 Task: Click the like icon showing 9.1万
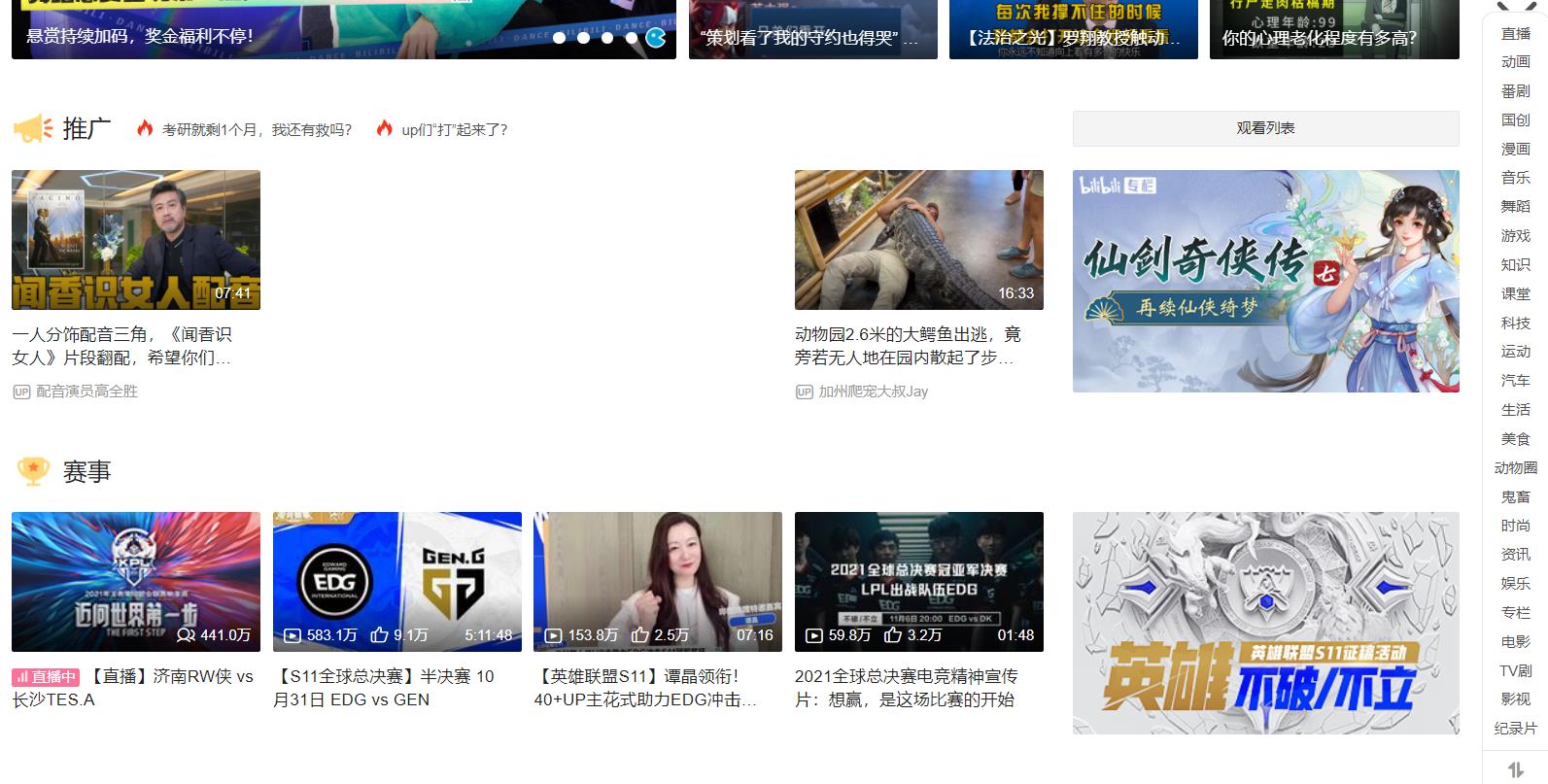[379, 635]
